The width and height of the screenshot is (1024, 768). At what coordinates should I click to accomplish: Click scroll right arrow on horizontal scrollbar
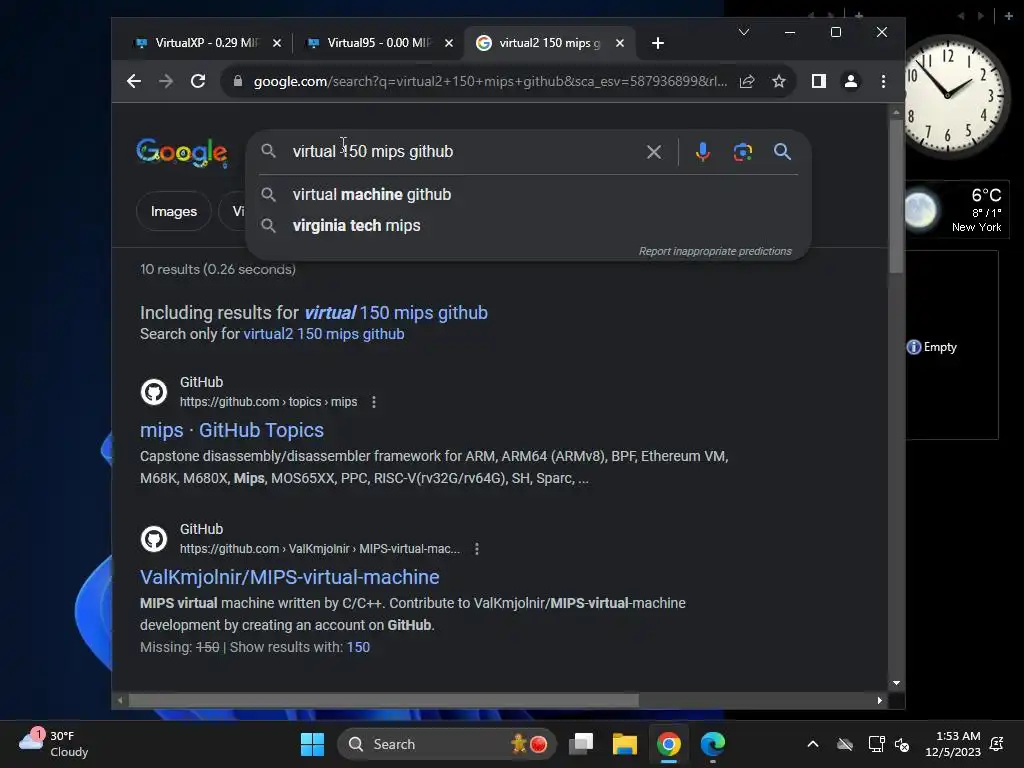point(880,701)
